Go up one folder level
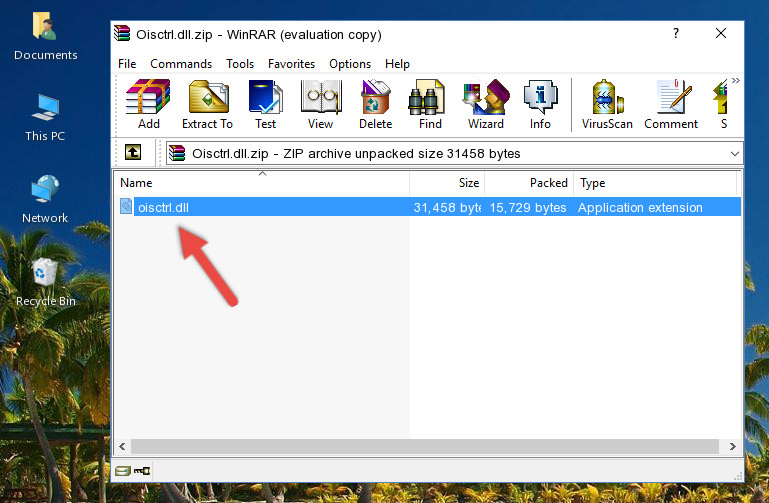The height and width of the screenshot is (503, 769). point(133,152)
